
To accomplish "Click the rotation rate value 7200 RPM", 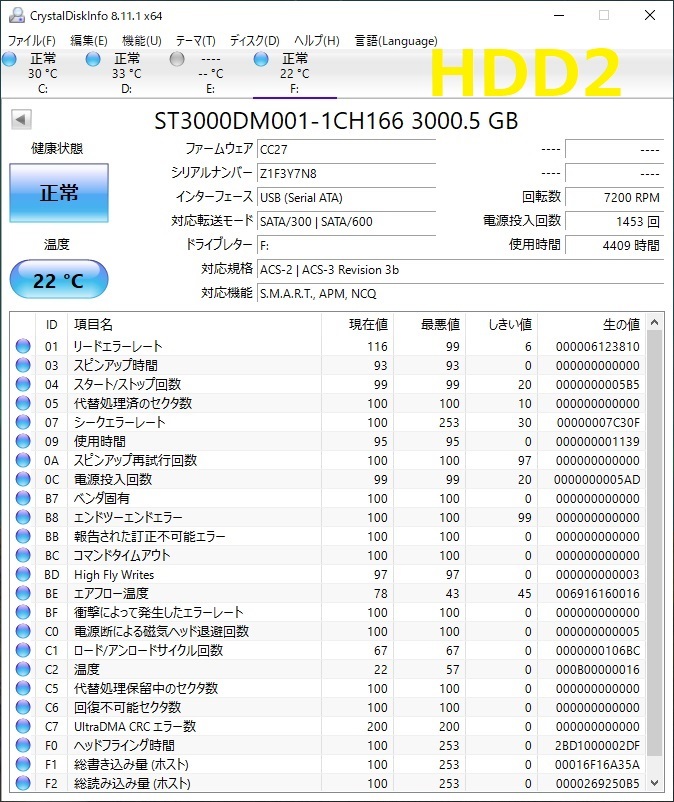I will [614, 197].
